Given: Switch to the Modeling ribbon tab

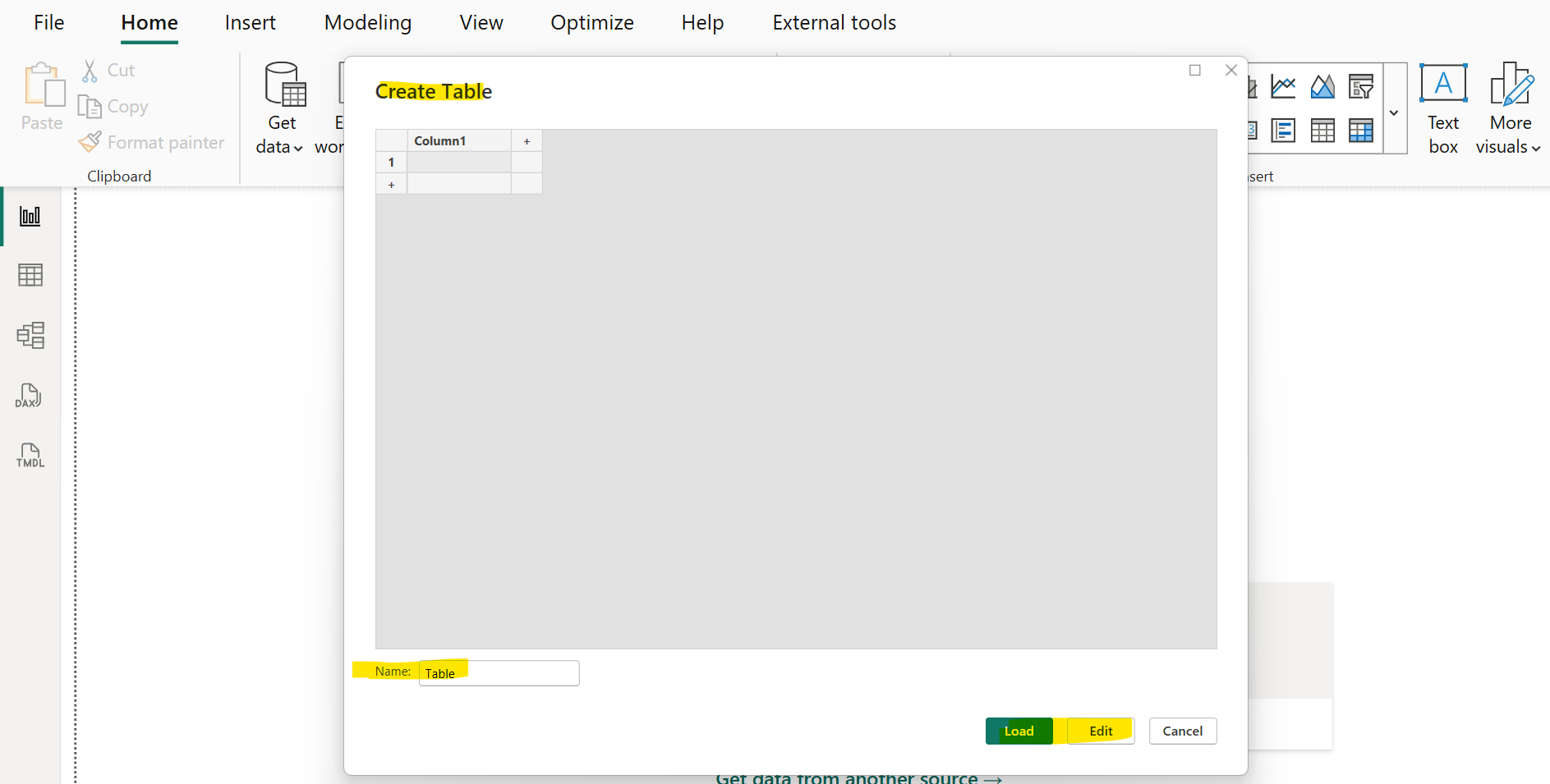Looking at the screenshot, I should tap(367, 22).
